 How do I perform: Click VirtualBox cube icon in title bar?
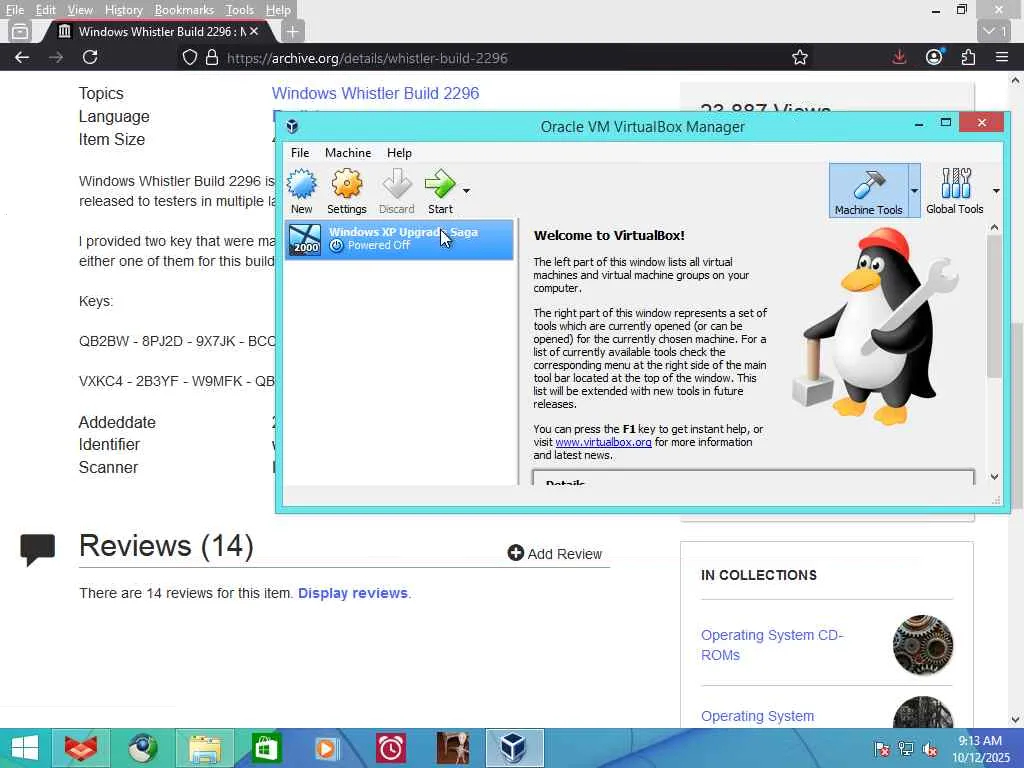click(x=293, y=126)
